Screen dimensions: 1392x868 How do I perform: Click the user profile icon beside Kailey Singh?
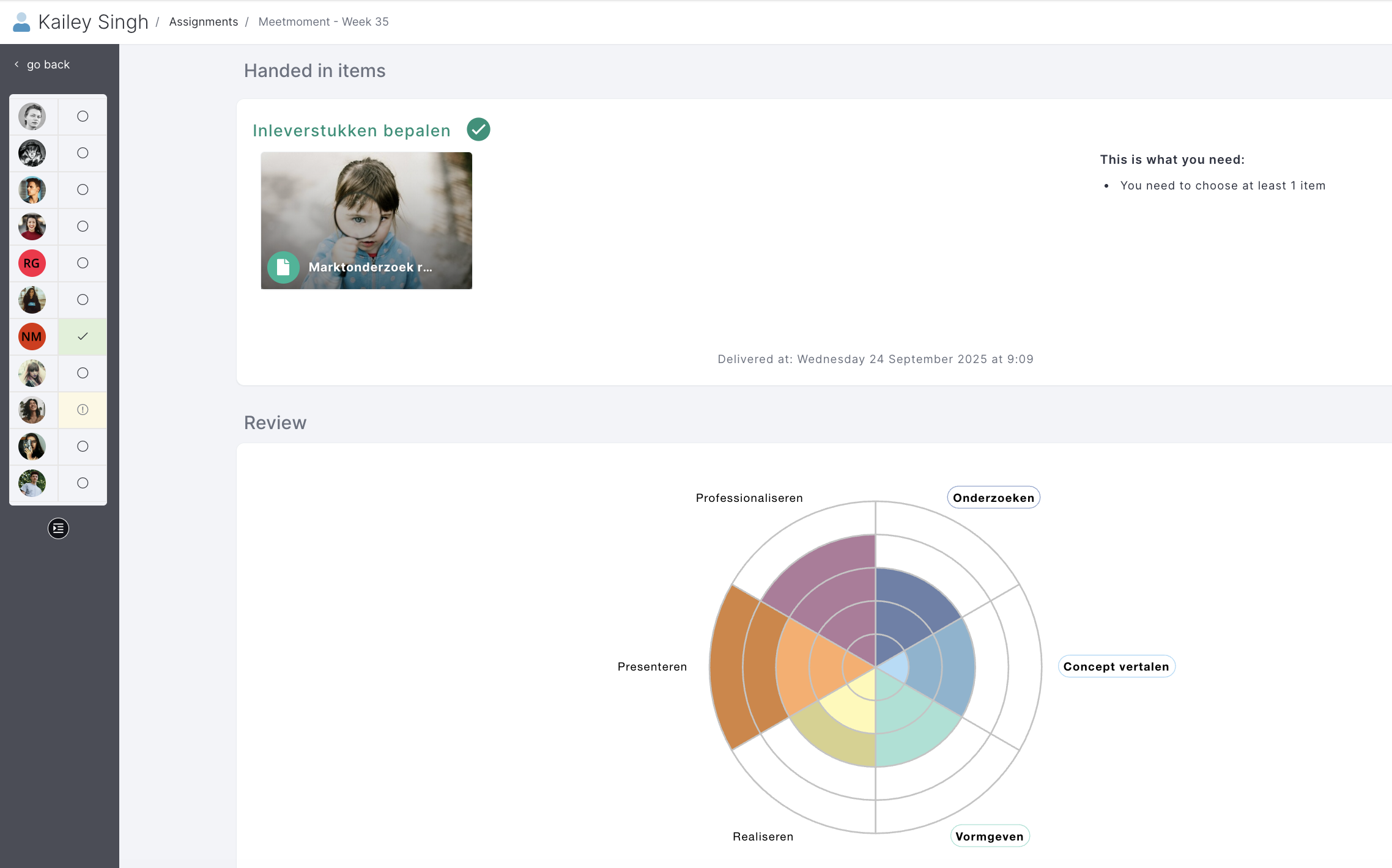point(21,22)
